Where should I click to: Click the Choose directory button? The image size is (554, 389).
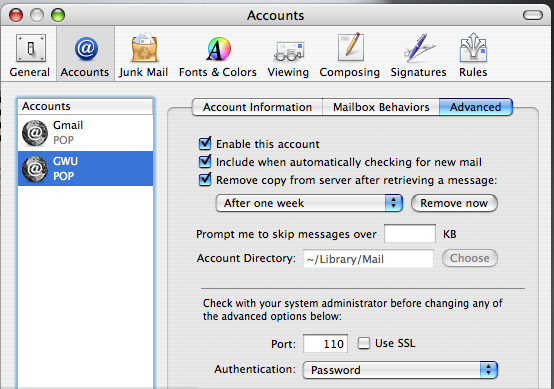[470, 258]
